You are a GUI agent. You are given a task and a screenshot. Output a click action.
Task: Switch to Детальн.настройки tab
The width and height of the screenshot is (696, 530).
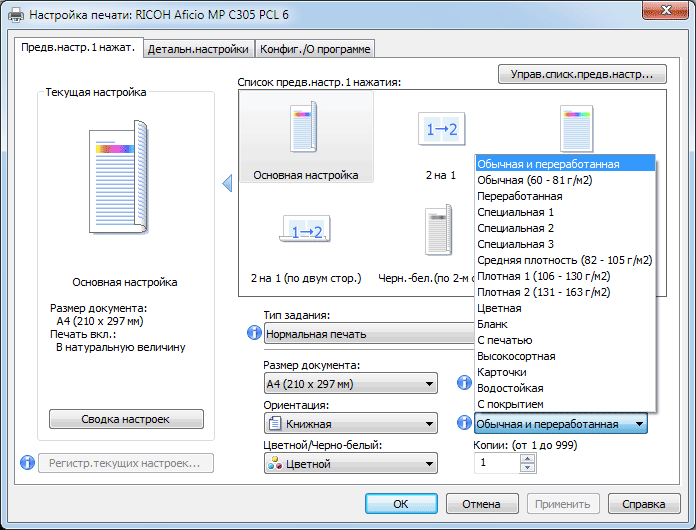tap(198, 49)
